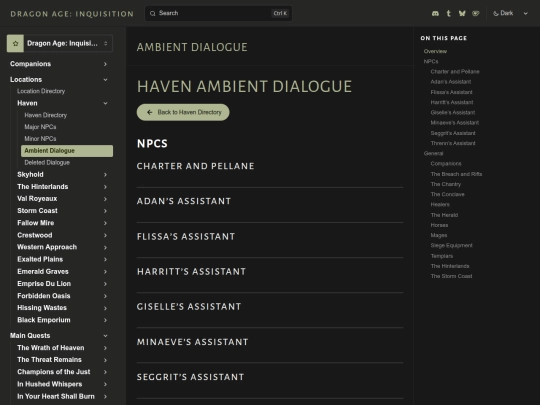Expand the Val Royeaux chevron
Image resolution: width=540 pixels, height=405 pixels.
coord(105,199)
